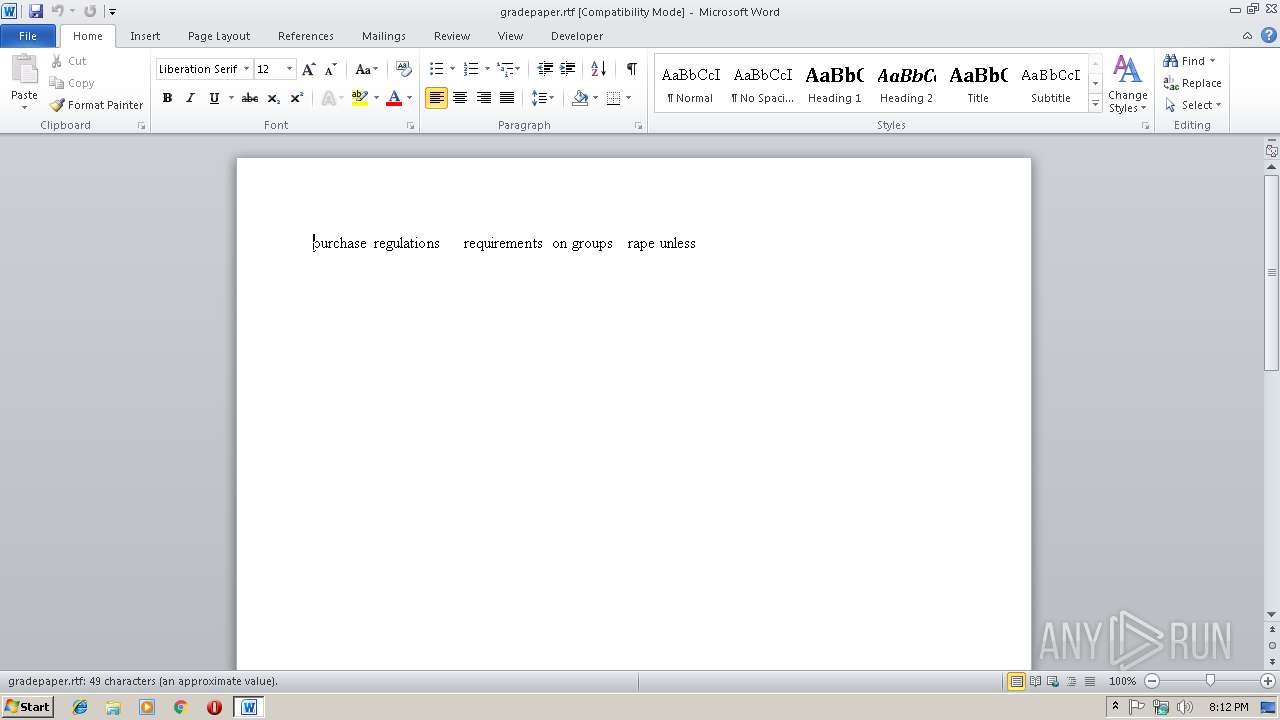Click the Paste clipboard icon
Viewport: 1280px width, 720px height.
[24, 70]
